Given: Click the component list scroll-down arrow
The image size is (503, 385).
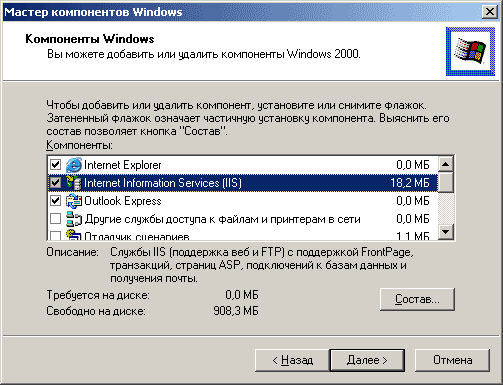Looking at the screenshot, I should coord(446,231).
